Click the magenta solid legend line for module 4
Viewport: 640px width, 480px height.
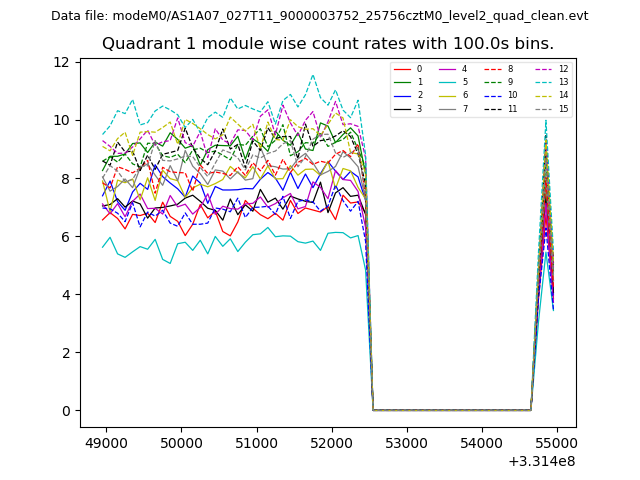[446, 69]
